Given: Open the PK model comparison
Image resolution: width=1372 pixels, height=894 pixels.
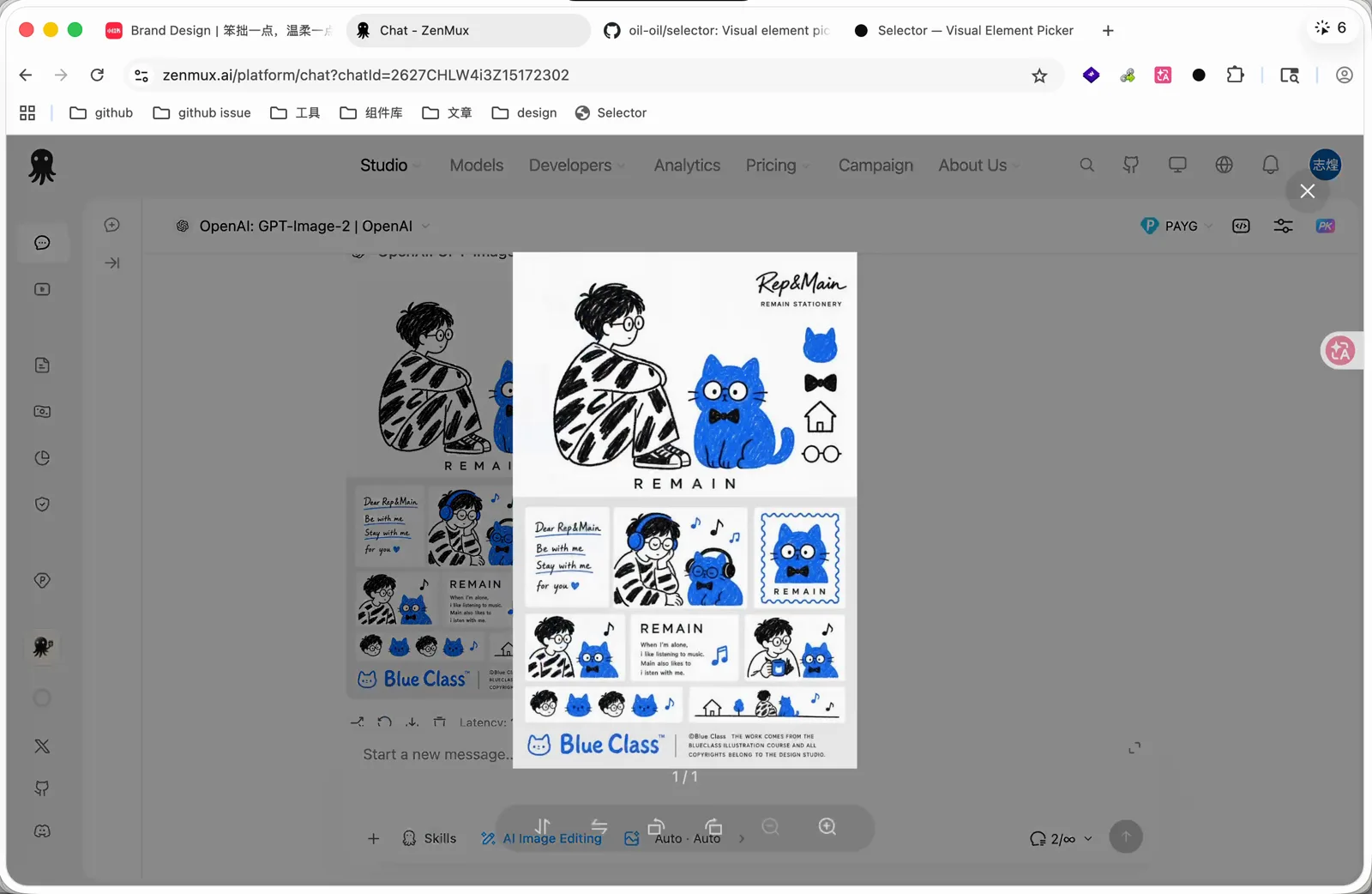Looking at the screenshot, I should [x=1325, y=226].
